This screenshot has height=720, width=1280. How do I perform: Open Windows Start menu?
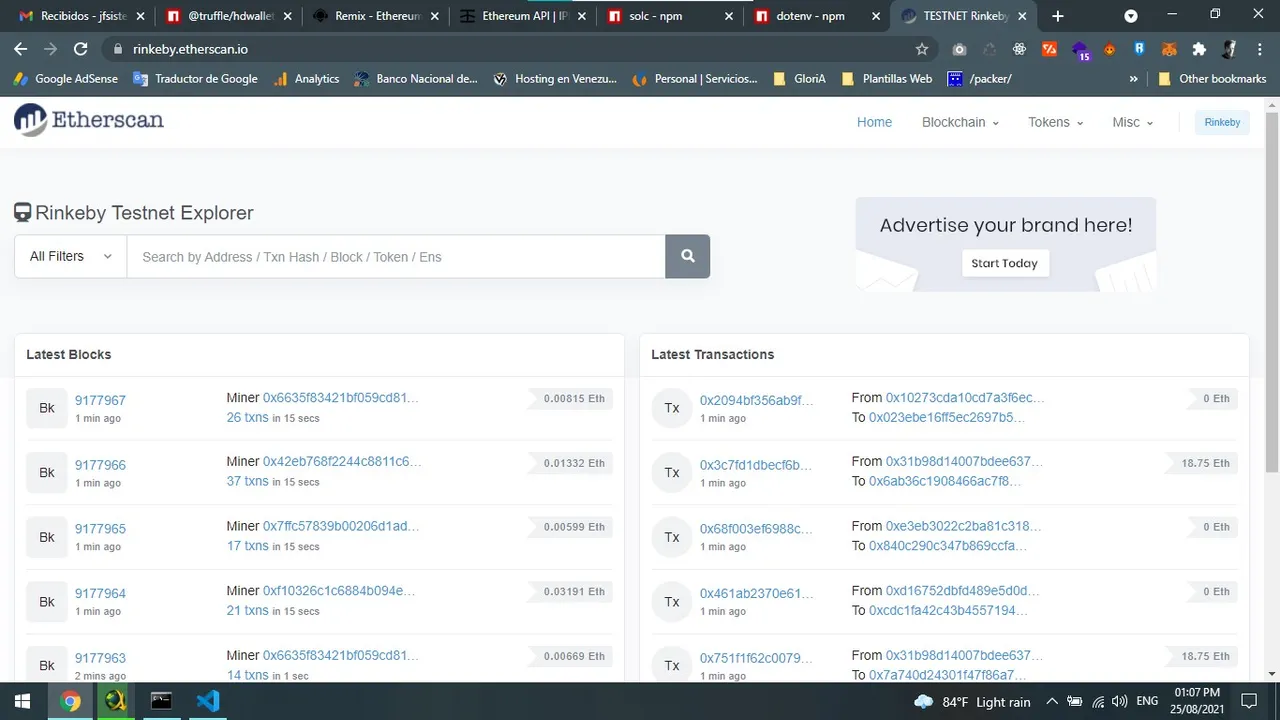tap(22, 701)
